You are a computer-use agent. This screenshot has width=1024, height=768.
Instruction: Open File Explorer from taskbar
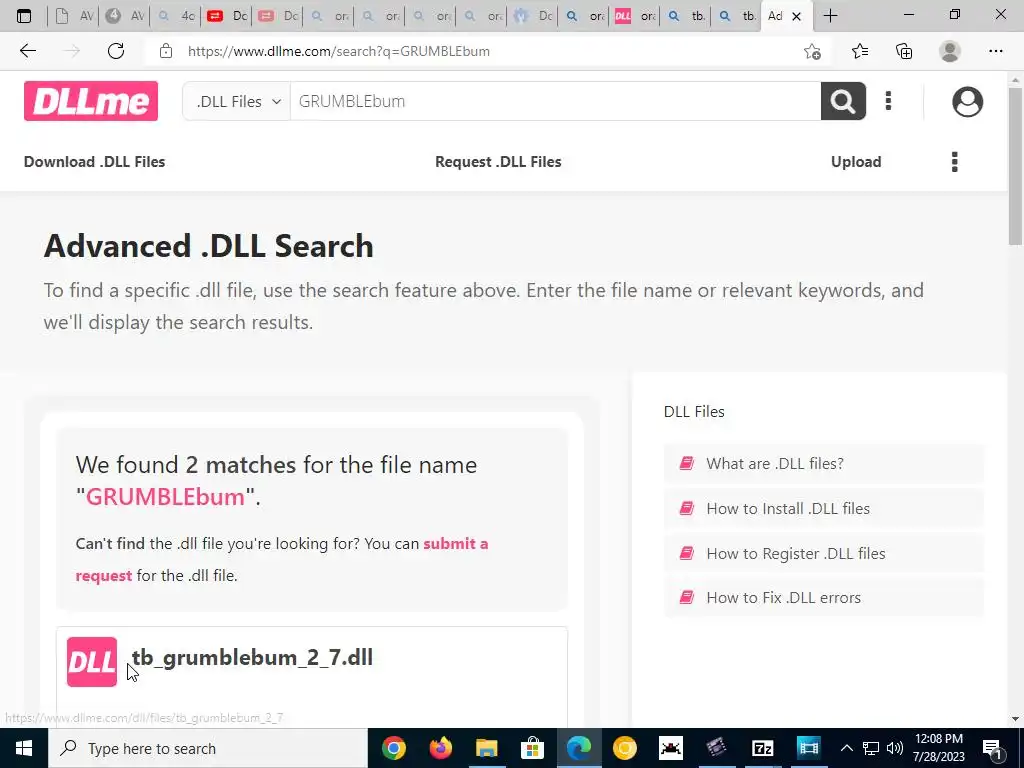[487, 748]
